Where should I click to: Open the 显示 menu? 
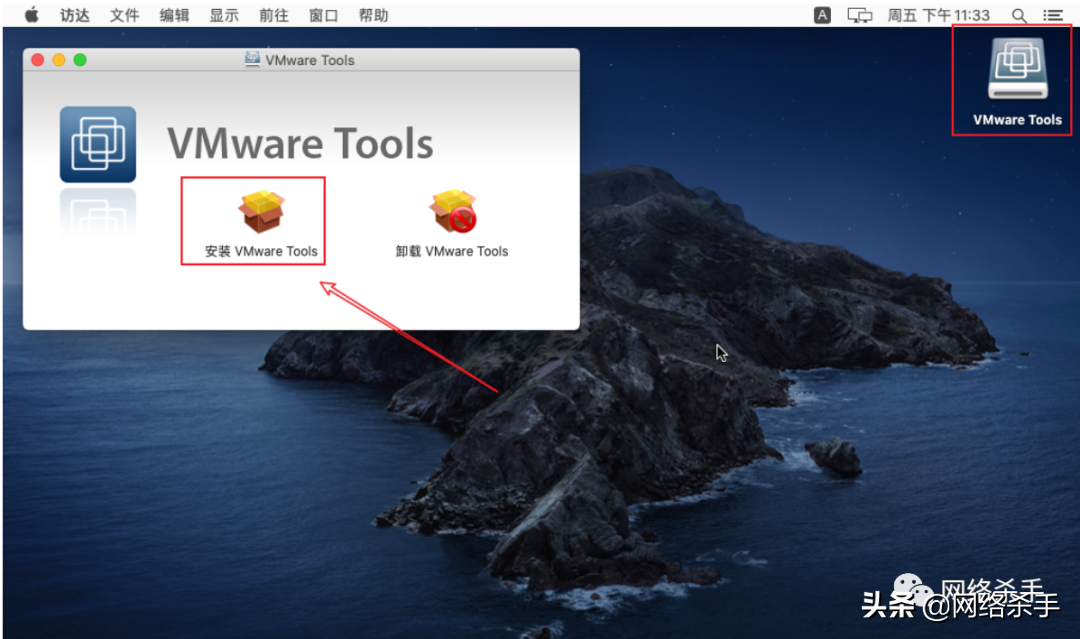[224, 15]
